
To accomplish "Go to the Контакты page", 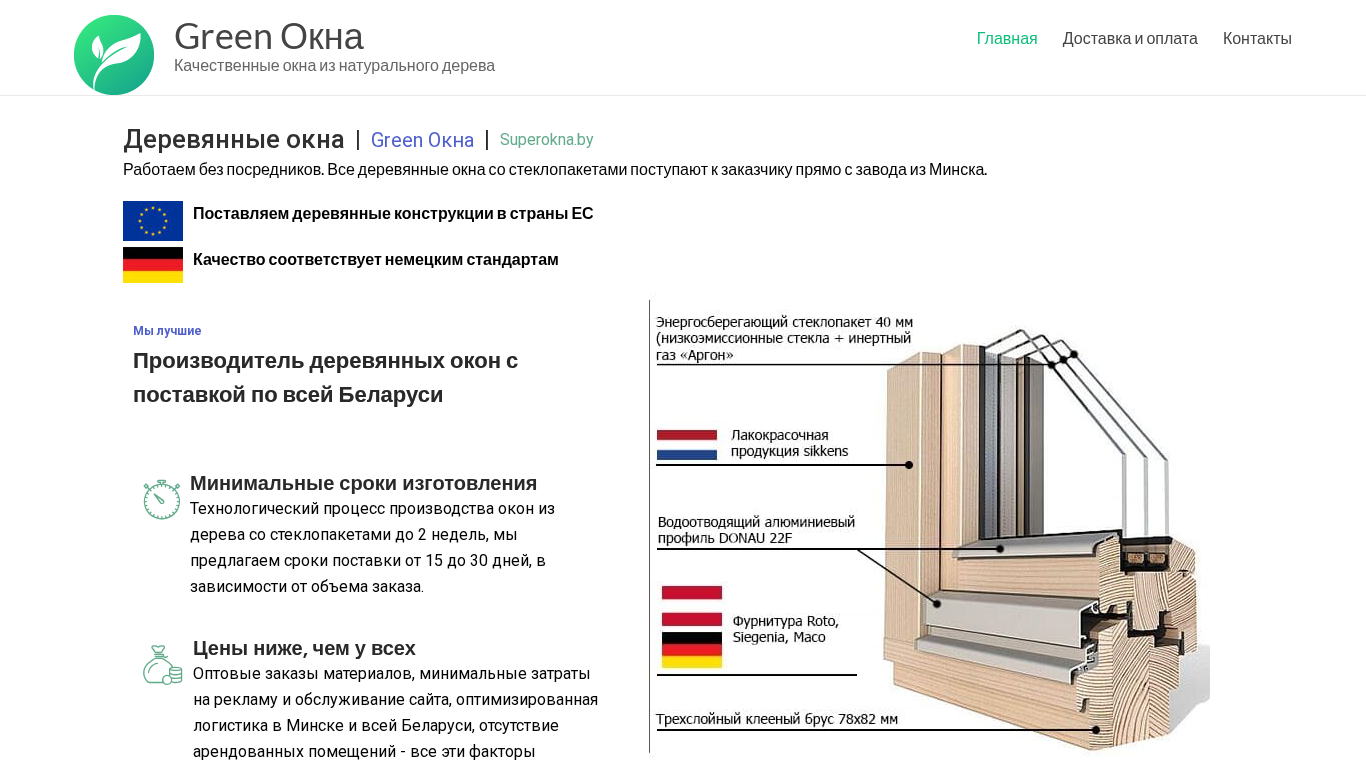I will coord(1257,39).
